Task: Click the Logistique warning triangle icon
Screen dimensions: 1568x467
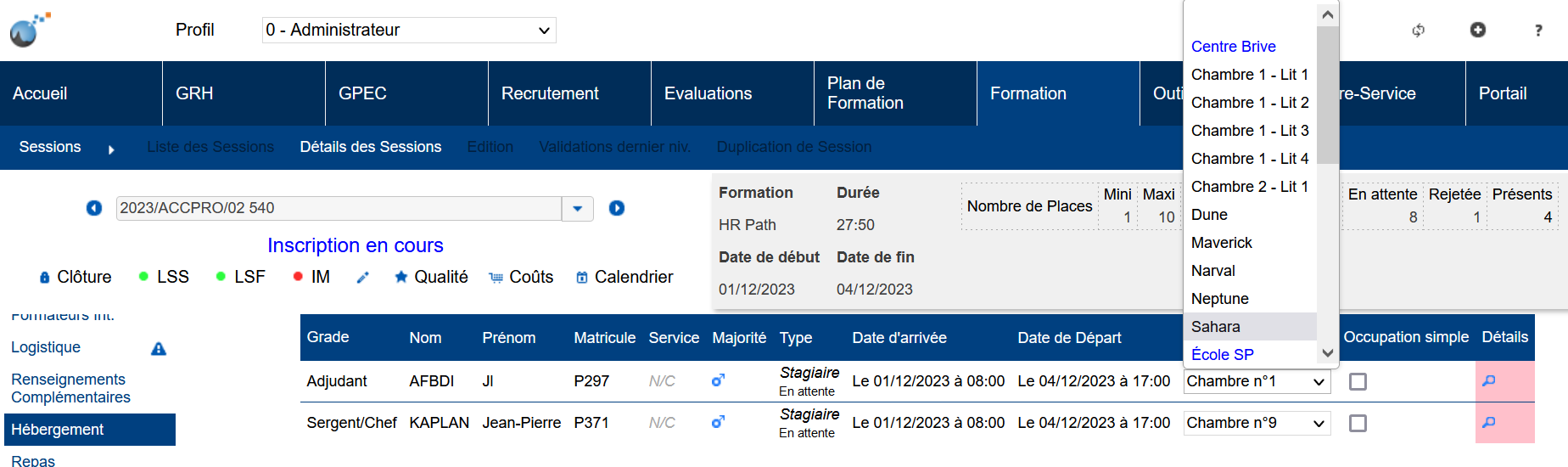Action: coord(159,348)
